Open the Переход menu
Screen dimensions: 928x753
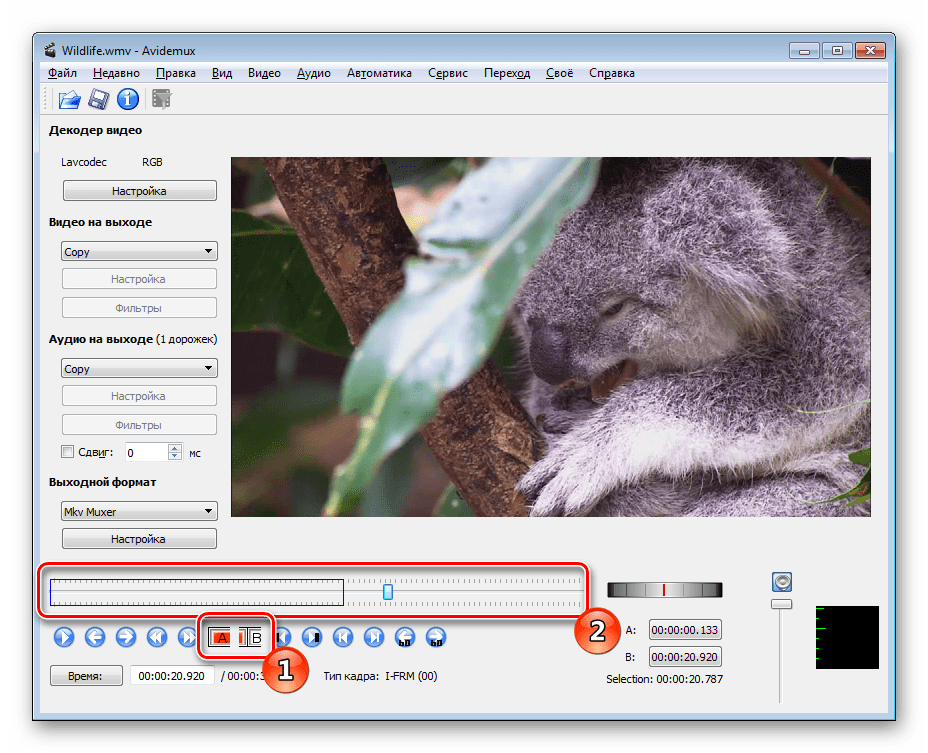pyautogui.click(x=507, y=73)
